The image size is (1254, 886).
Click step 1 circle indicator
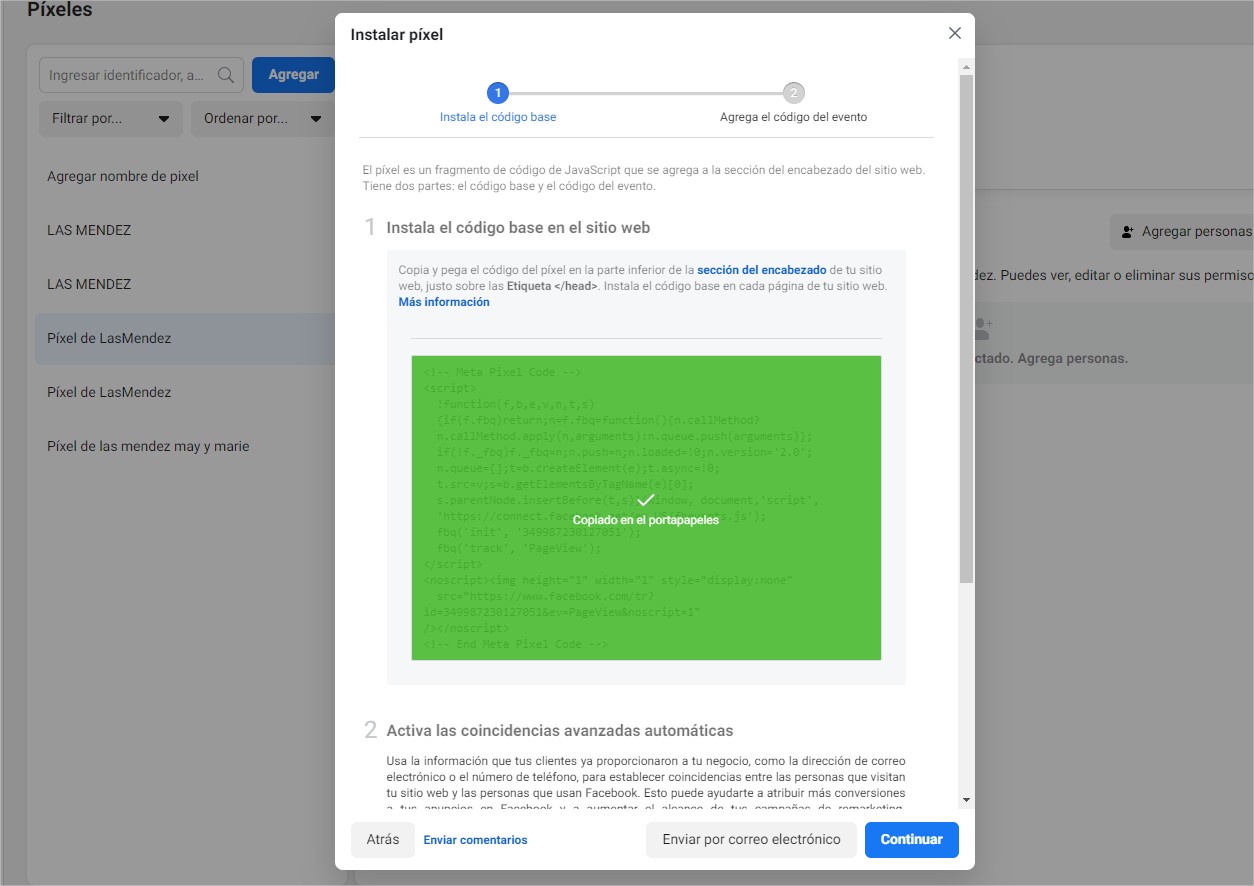tap(498, 93)
